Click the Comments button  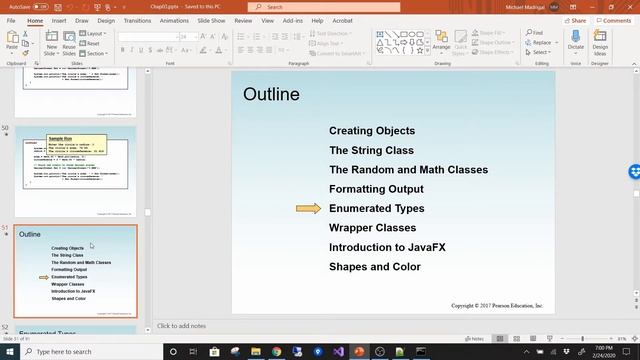(613, 20)
